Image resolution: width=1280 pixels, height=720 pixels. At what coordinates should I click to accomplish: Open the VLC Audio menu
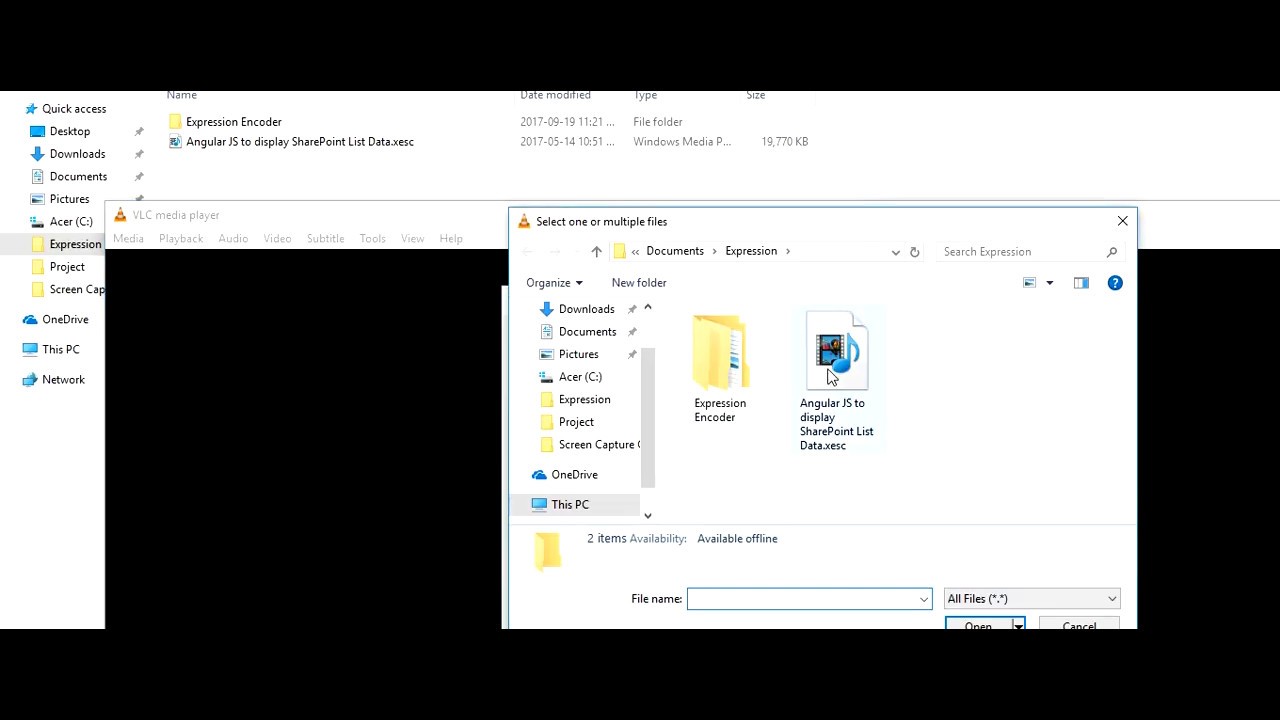pyautogui.click(x=233, y=239)
